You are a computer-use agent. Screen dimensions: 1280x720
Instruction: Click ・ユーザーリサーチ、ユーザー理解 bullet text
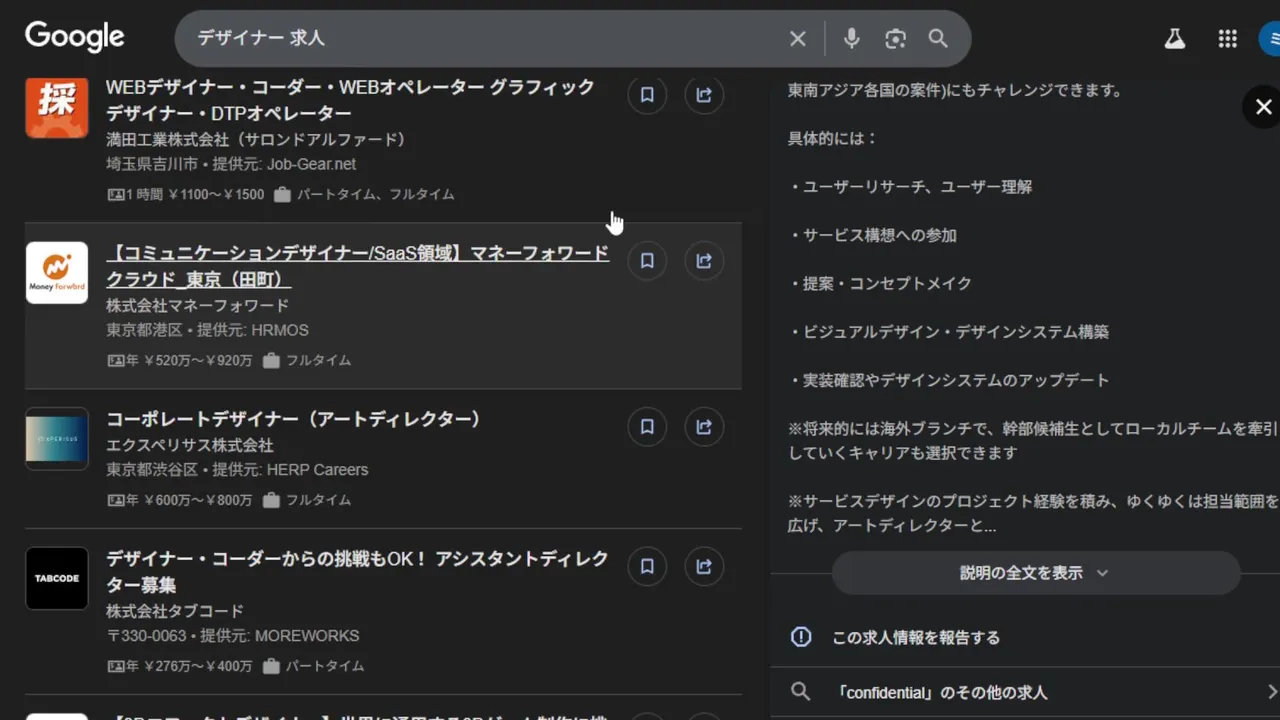[x=910, y=187]
